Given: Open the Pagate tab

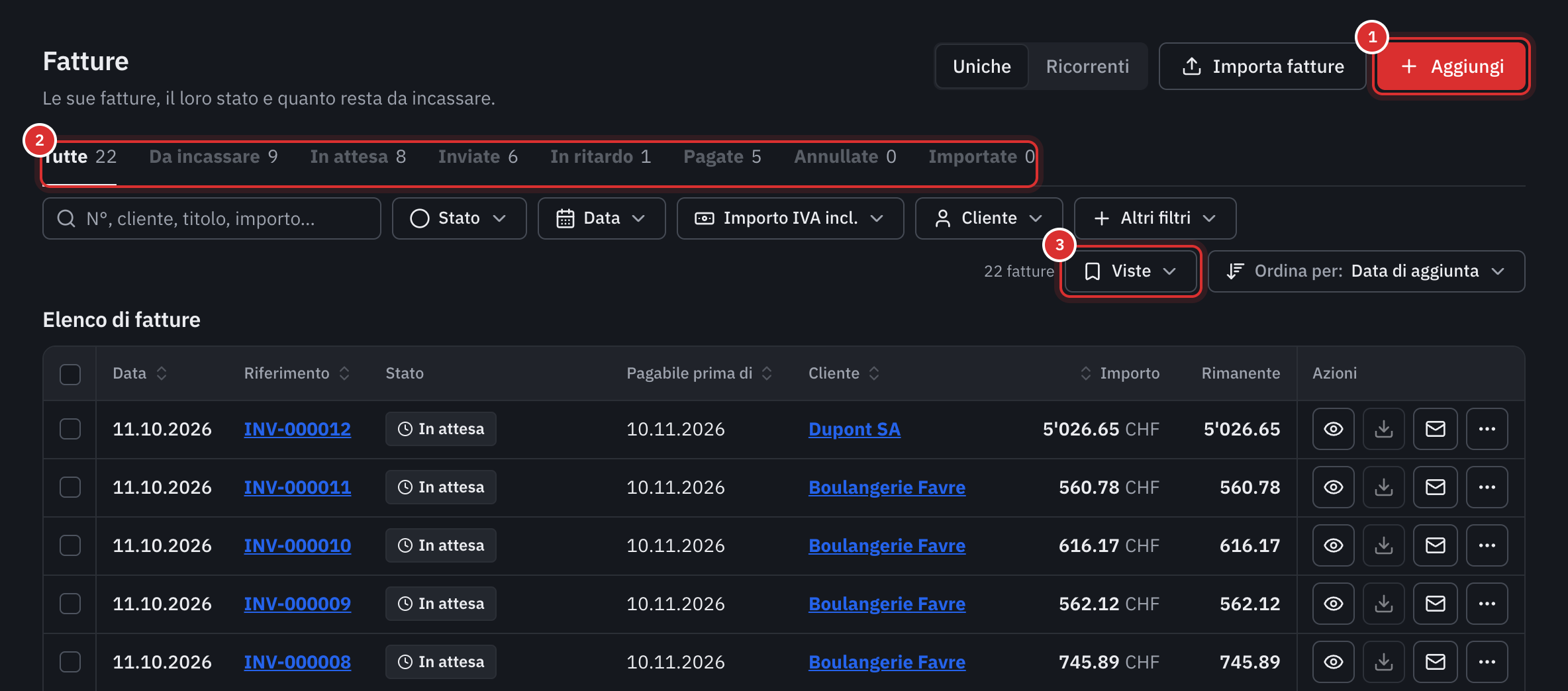Looking at the screenshot, I should 722,157.
